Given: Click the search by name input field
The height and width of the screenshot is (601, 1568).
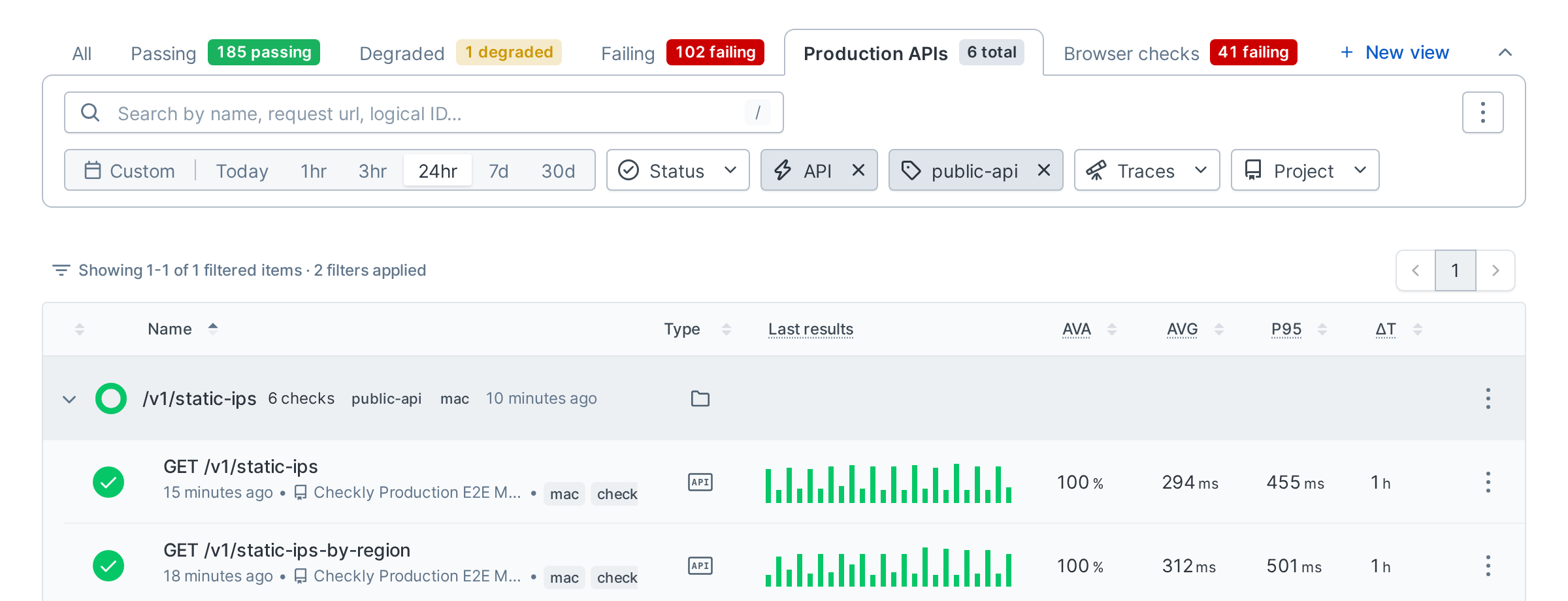Looking at the screenshot, I should 424,112.
